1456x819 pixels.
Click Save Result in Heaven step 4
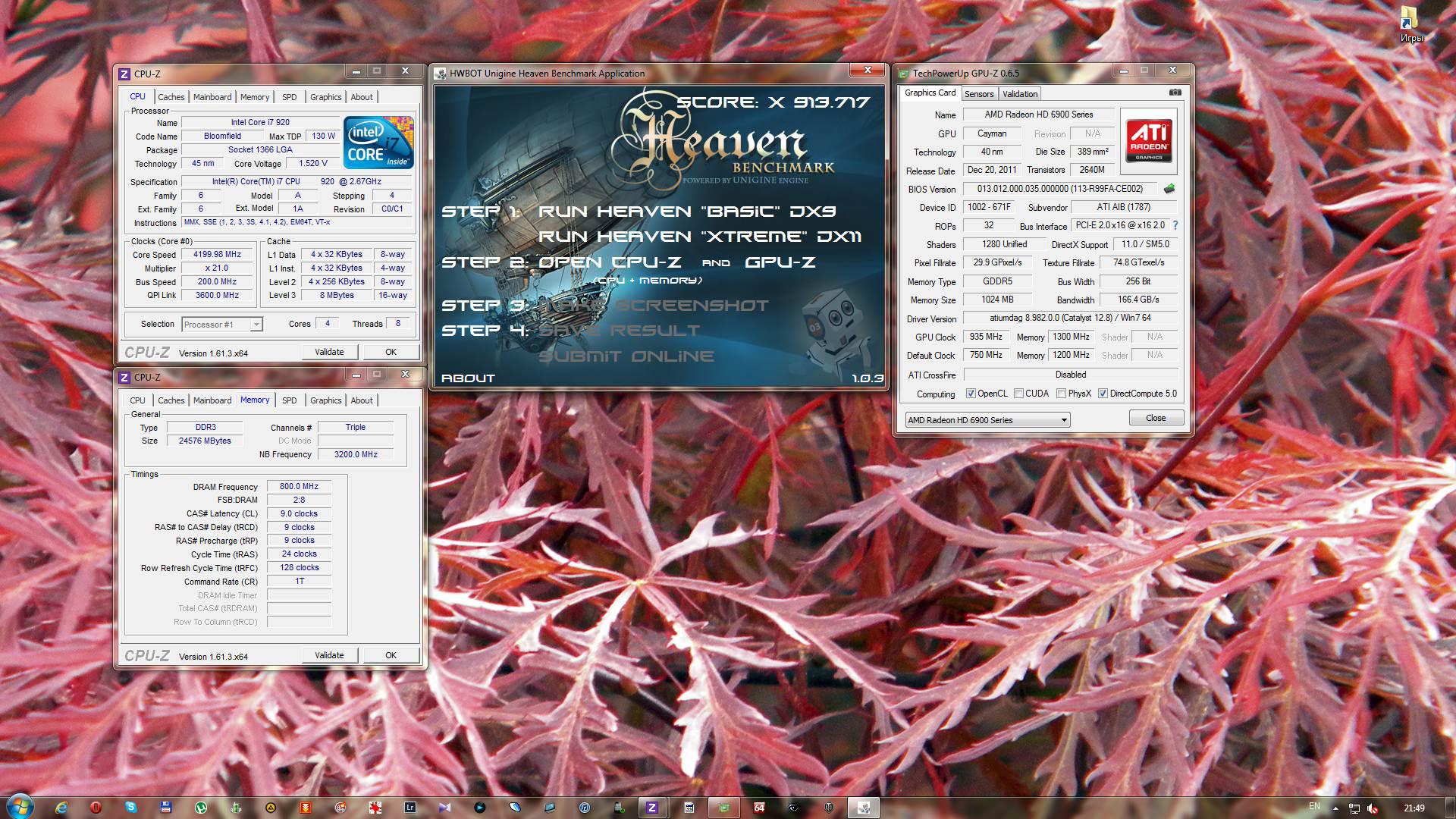tap(620, 331)
